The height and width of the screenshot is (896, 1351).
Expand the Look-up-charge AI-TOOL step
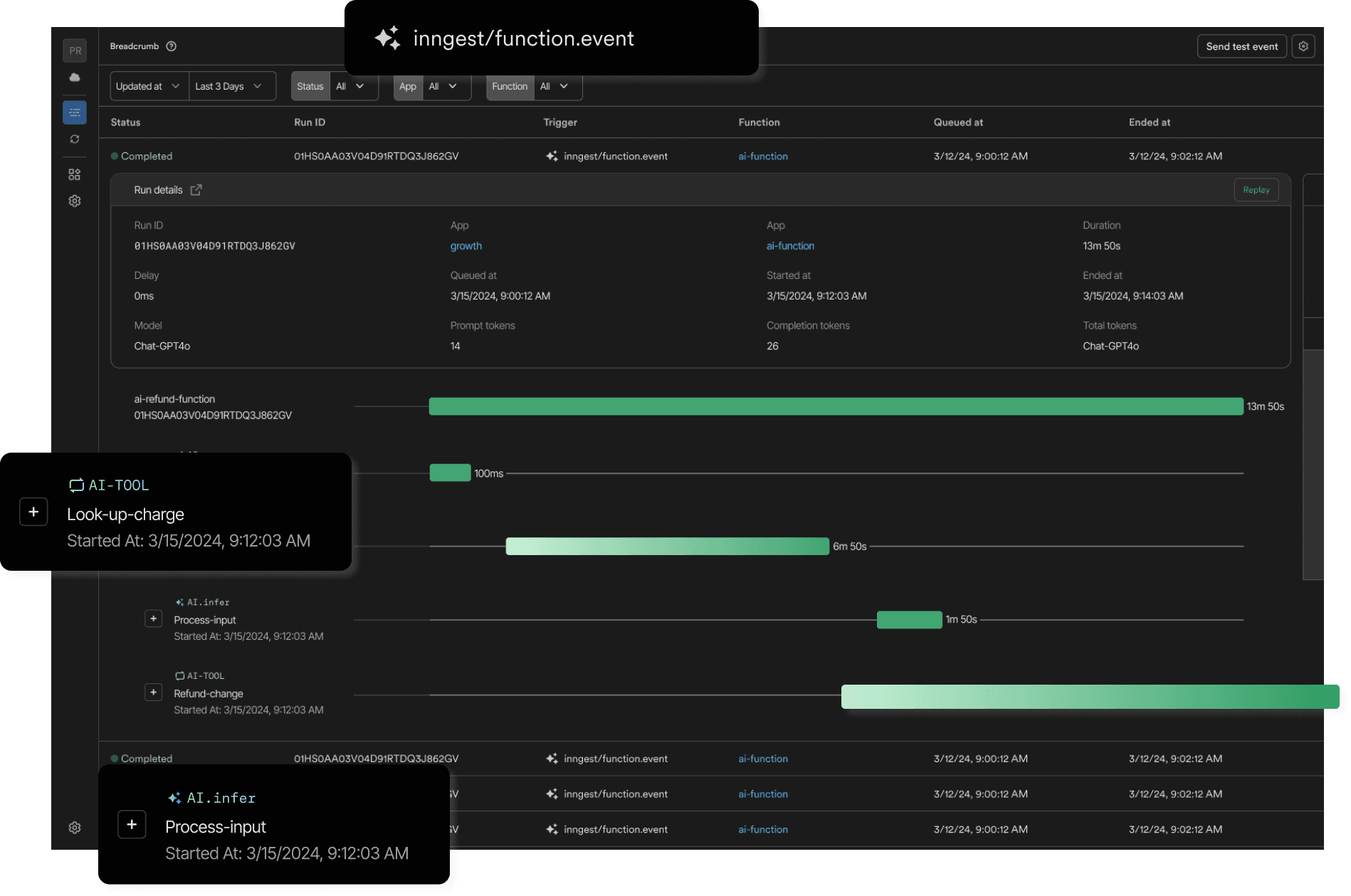pyautogui.click(x=33, y=512)
